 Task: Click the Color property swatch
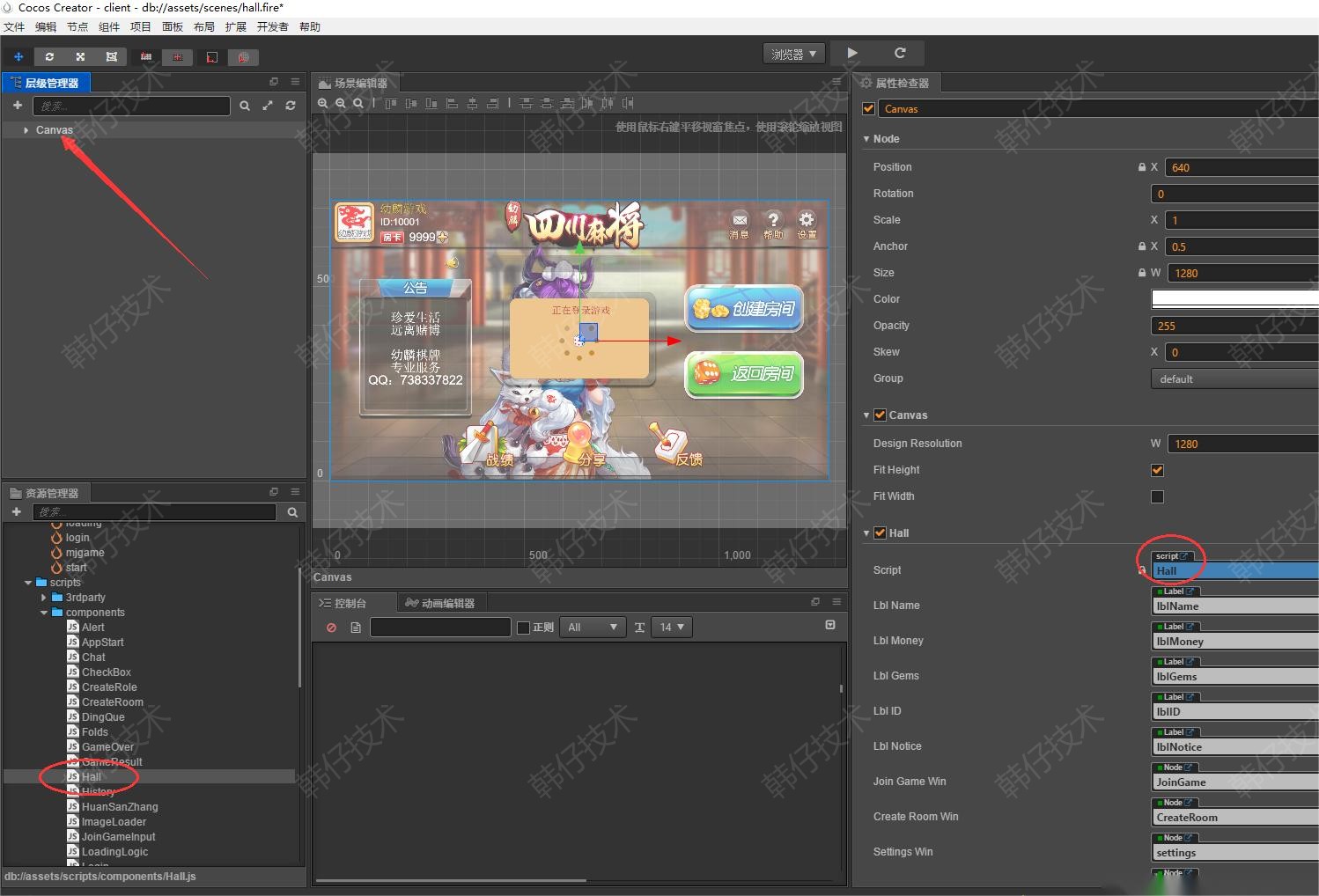(x=1234, y=299)
